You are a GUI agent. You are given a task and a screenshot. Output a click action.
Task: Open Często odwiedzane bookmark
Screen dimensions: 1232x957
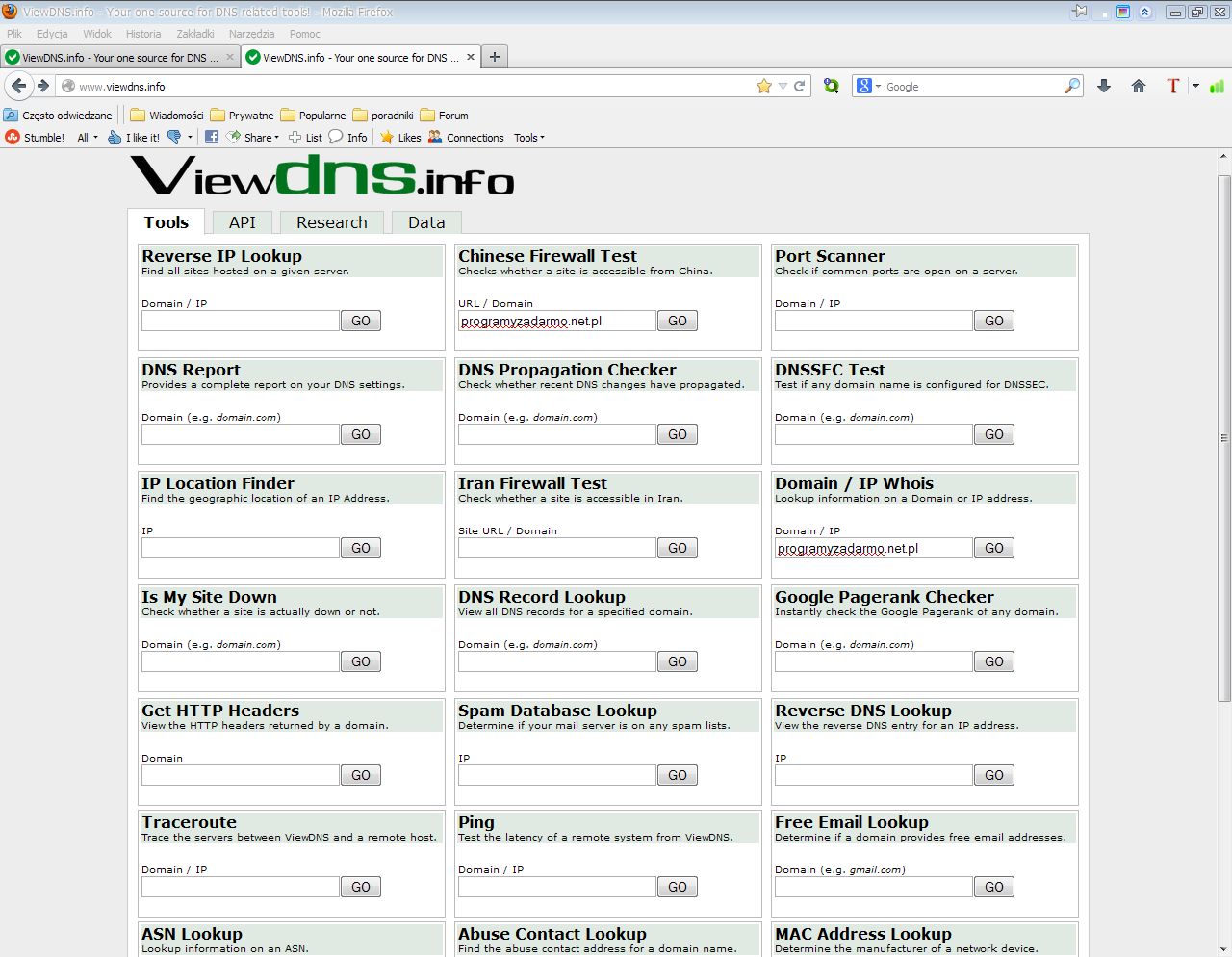coord(58,115)
